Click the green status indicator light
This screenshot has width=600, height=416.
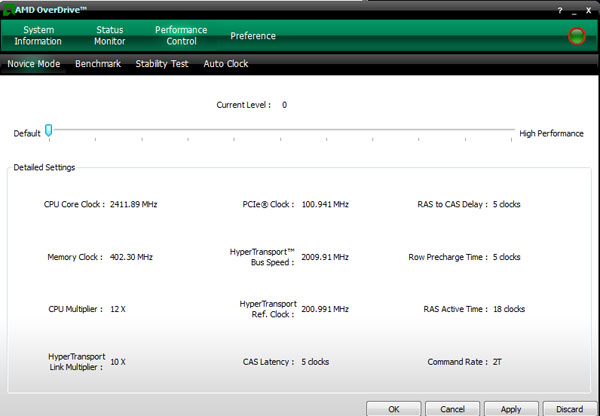(577, 36)
